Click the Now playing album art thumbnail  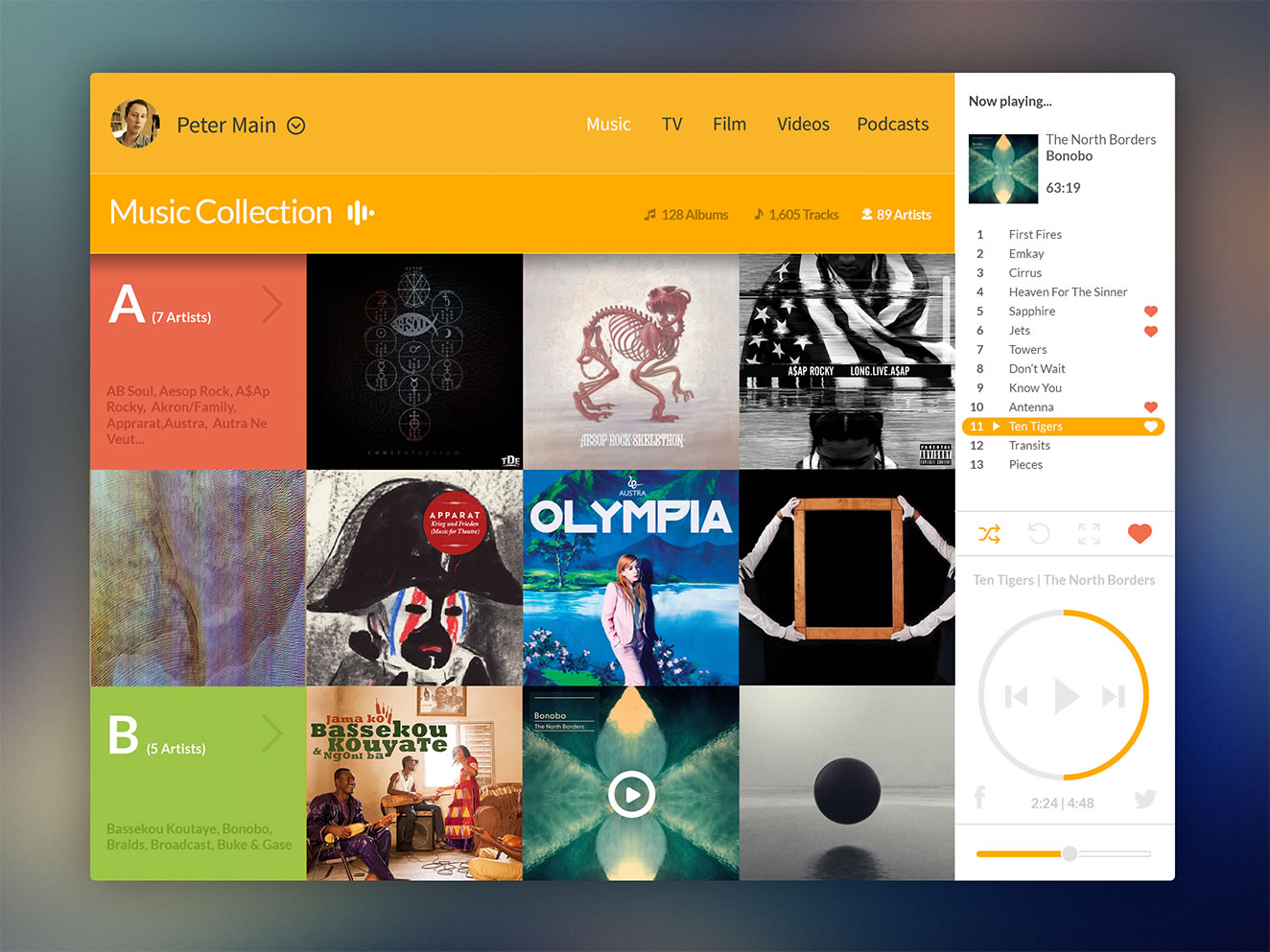(x=1003, y=169)
